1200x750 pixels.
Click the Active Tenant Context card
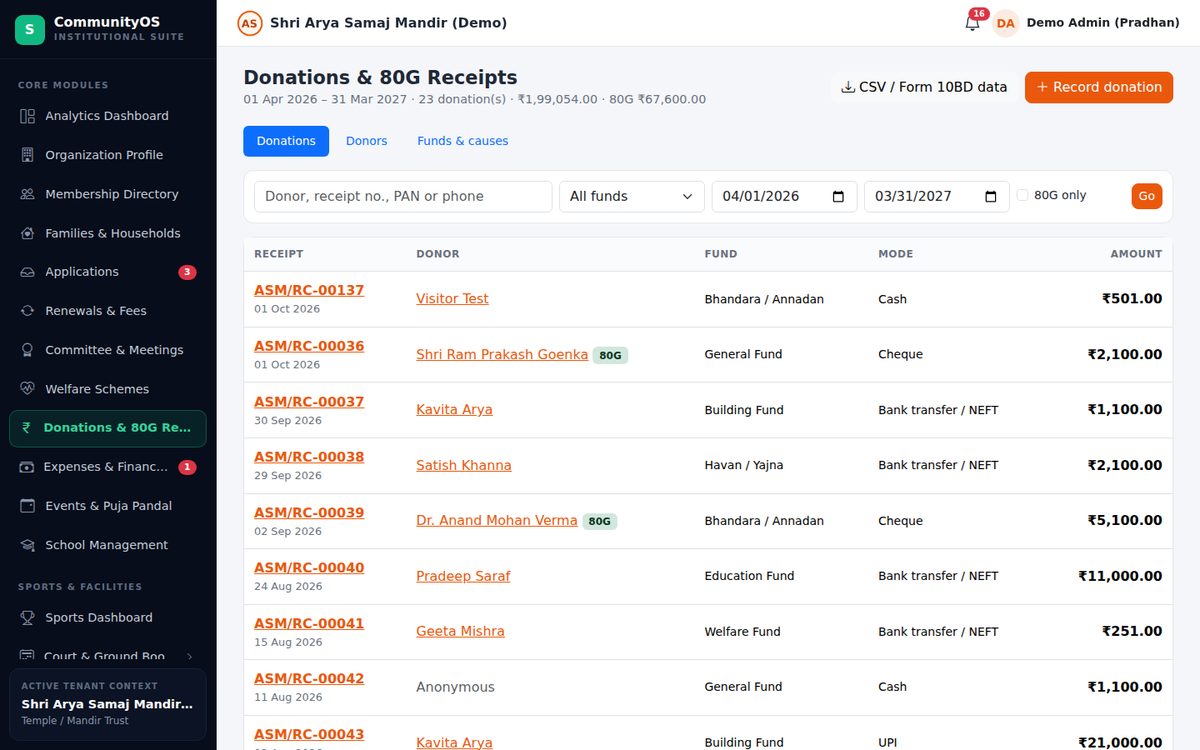pos(108,705)
